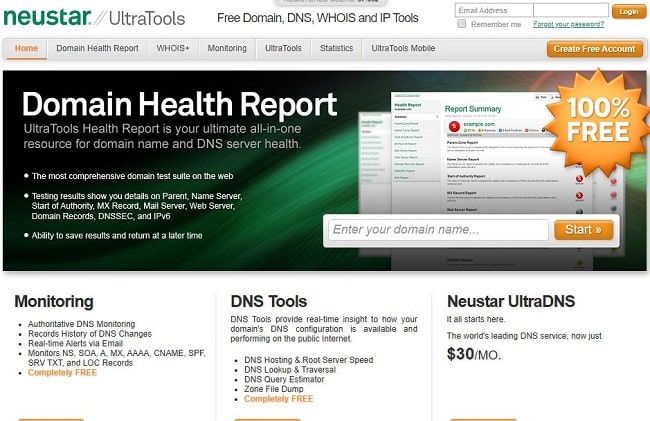Viewport: 650px width, 421px height.
Task: Click the tagline Free Domain, DNS, WHOIS and IP Tools
Action: (x=318, y=18)
